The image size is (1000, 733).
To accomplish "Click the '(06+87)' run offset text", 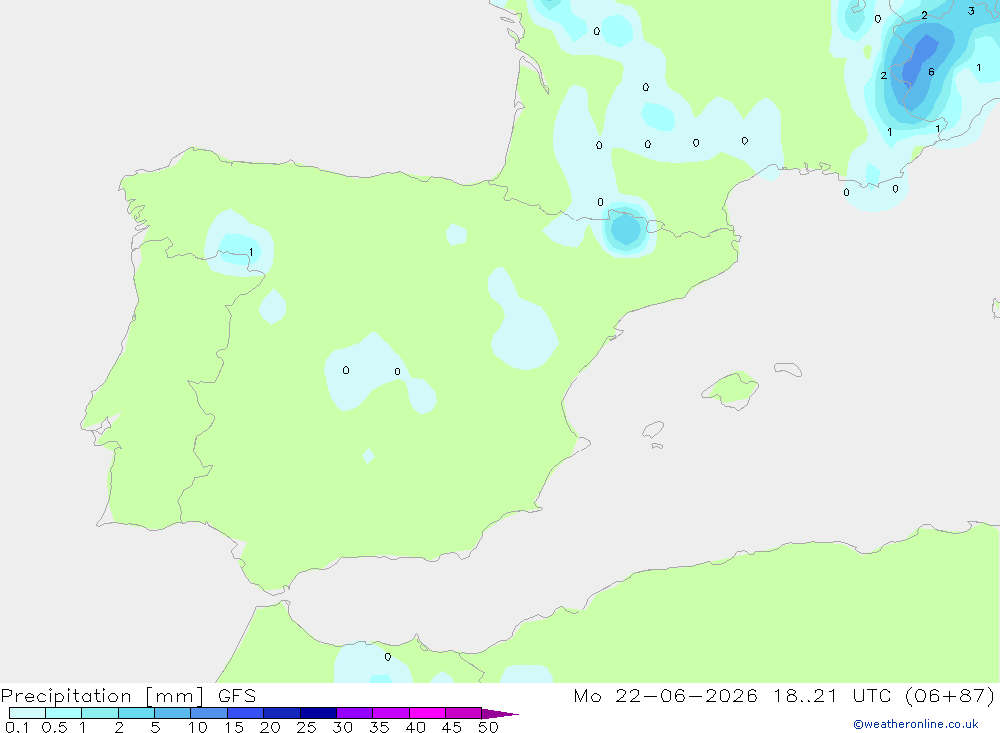I will (x=950, y=695).
